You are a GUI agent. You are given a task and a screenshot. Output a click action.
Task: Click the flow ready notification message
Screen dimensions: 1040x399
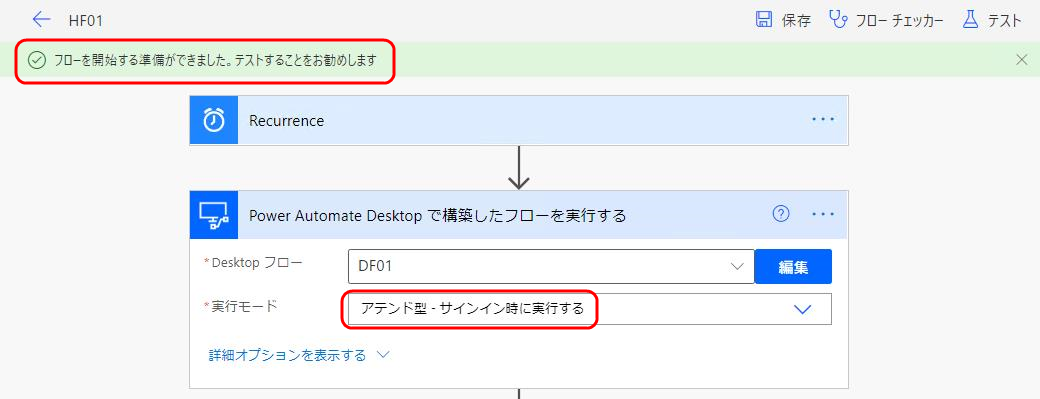pyautogui.click(x=216, y=60)
